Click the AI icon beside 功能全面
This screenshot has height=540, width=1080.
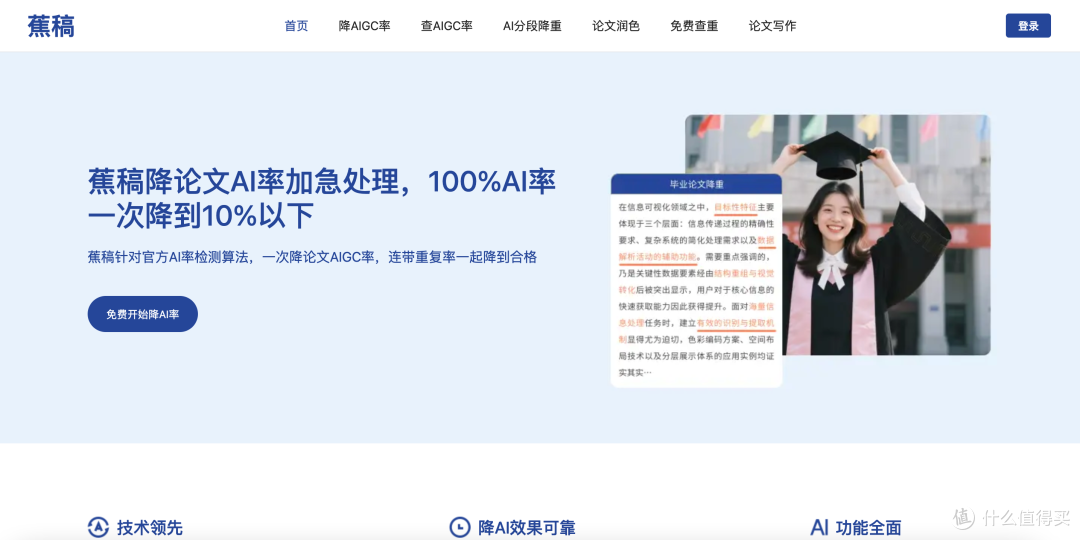(x=820, y=528)
